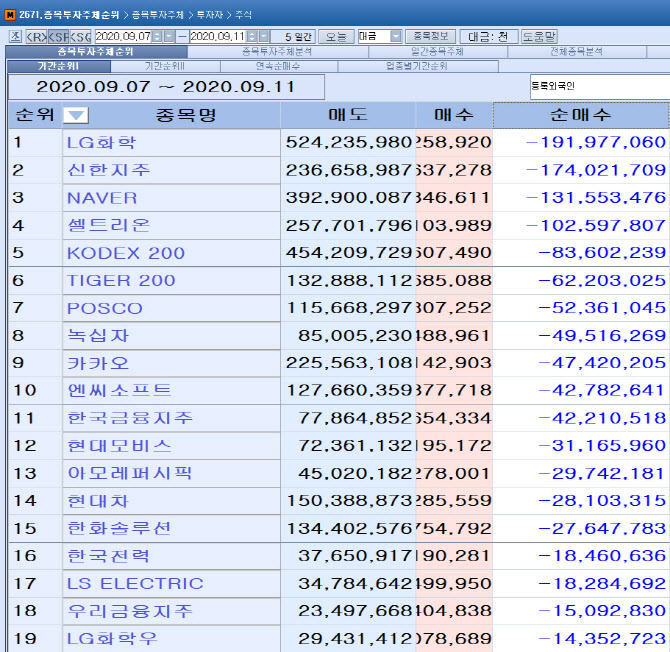Click the 5 일간 period field
The width and height of the screenshot is (670, 652).
[294, 37]
